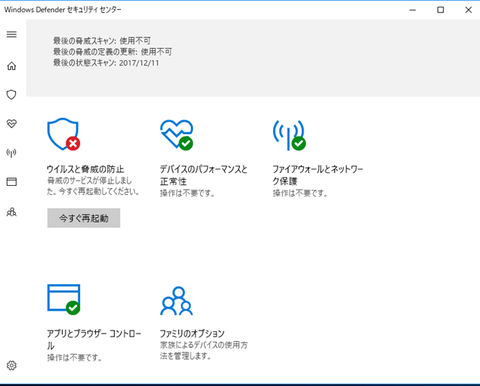480x386 pixels.
Task: Minimize the Windows Defender window
Action: point(413,10)
